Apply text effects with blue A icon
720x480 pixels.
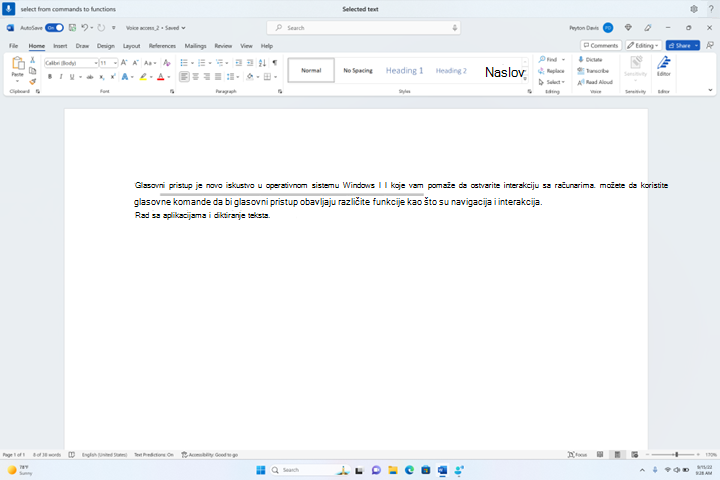125,77
